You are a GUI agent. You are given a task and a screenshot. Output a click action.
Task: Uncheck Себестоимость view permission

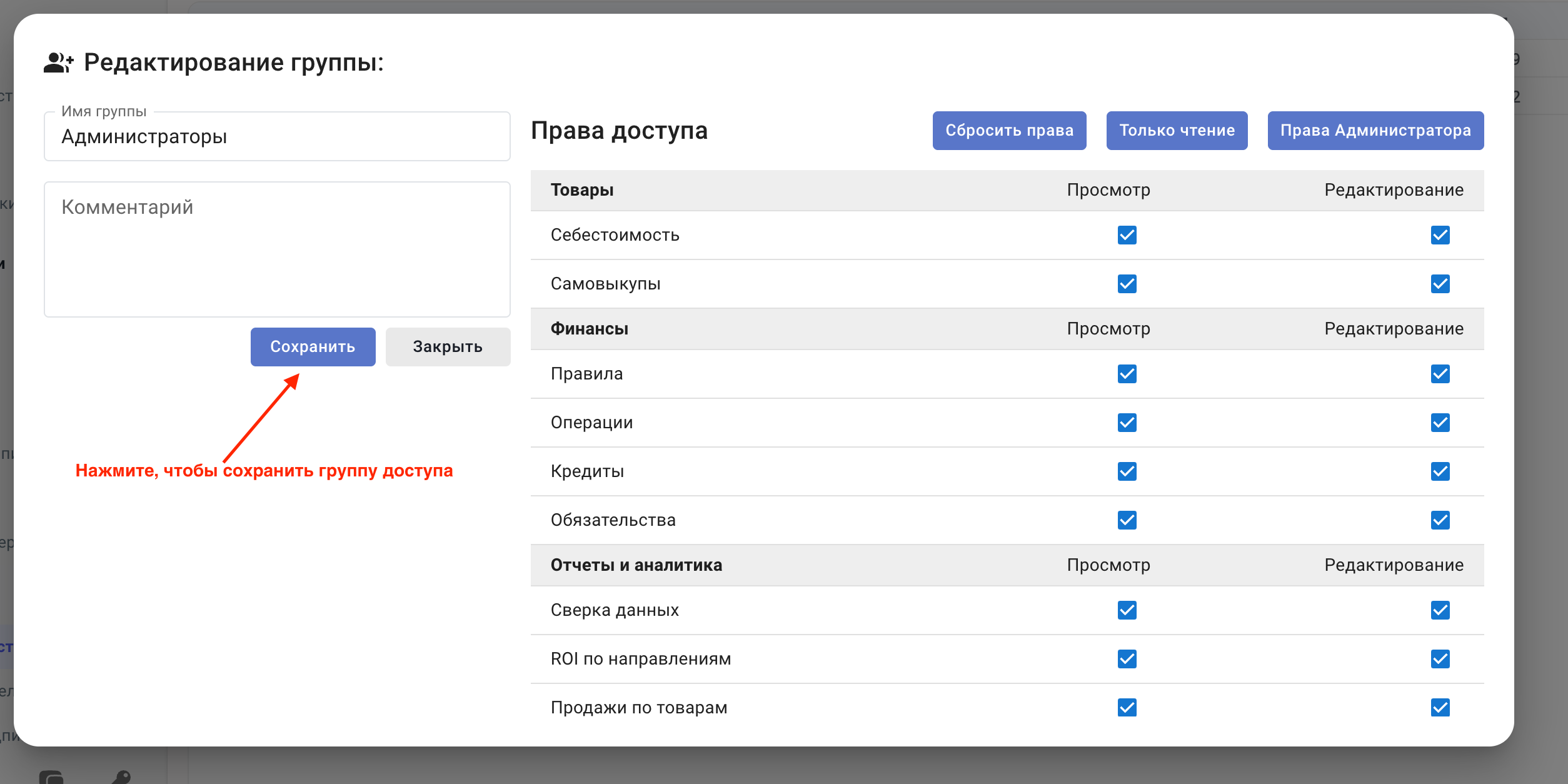(1127, 235)
